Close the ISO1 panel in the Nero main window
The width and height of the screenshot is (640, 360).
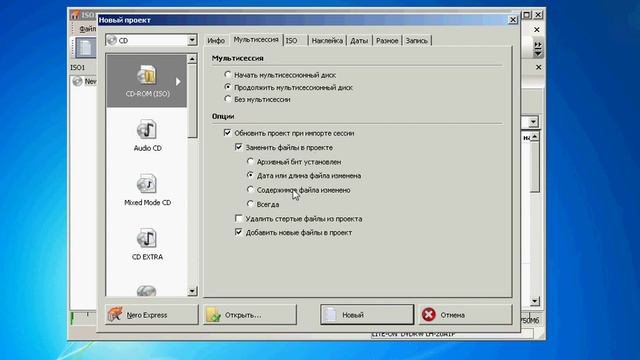pyautogui.click(x=538, y=67)
